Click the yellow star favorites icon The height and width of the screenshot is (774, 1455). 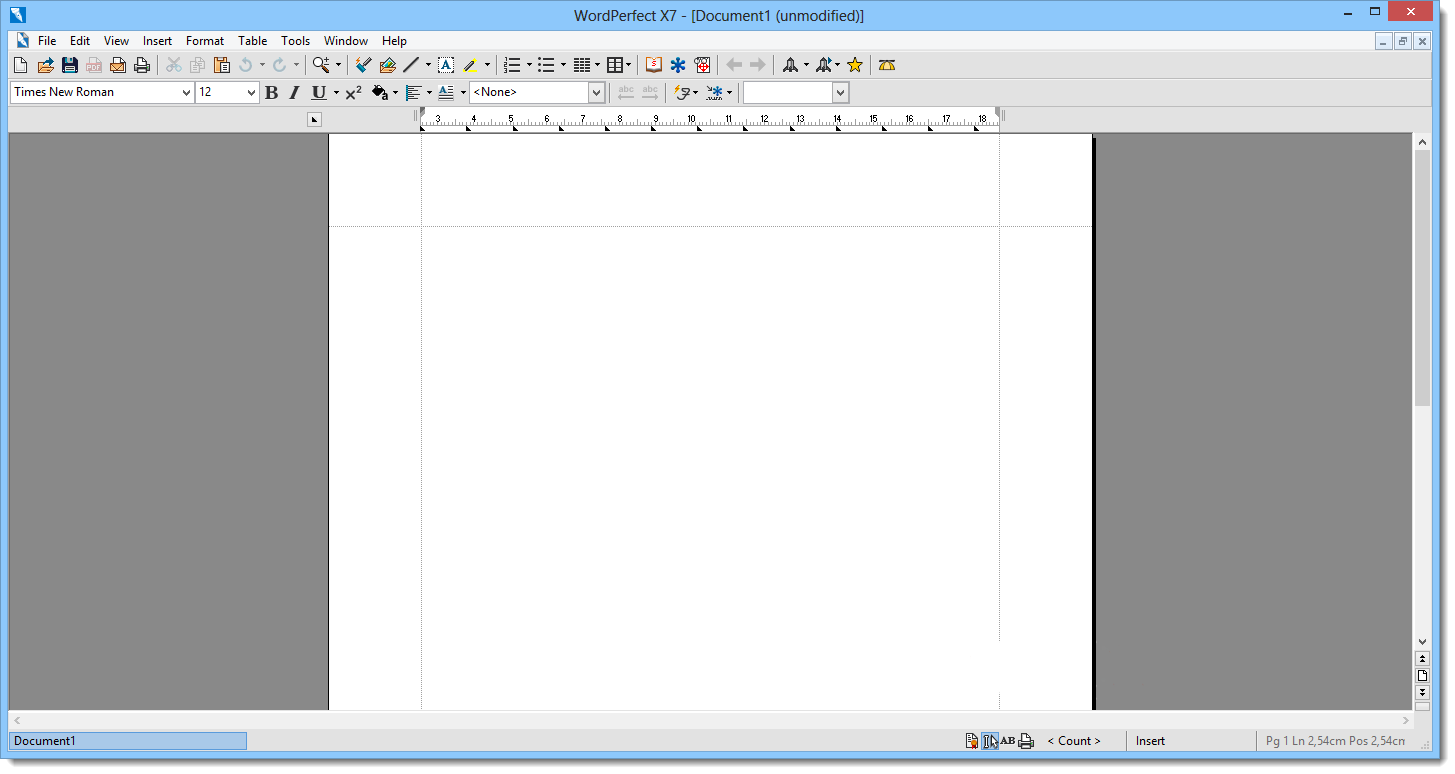coord(855,65)
